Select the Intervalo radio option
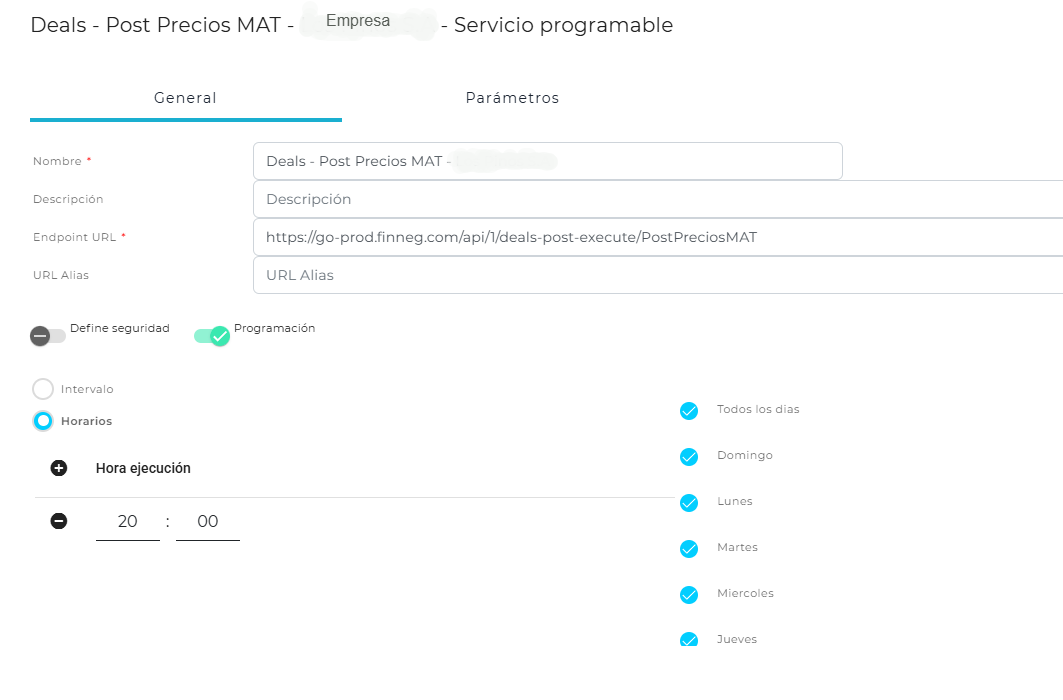Viewport: 1063px width, 700px height. tap(43, 389)
